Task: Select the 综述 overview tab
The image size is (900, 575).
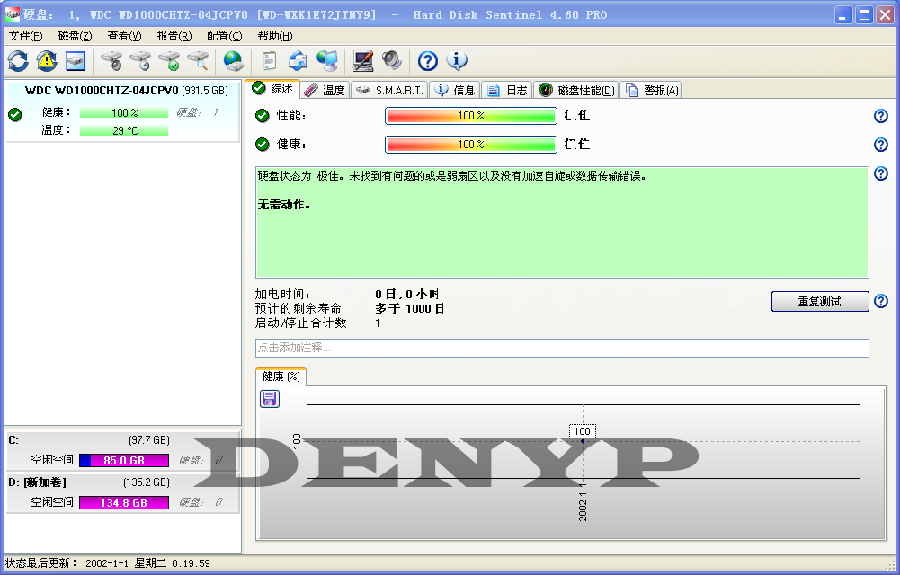Action: (x=273, y=88)
